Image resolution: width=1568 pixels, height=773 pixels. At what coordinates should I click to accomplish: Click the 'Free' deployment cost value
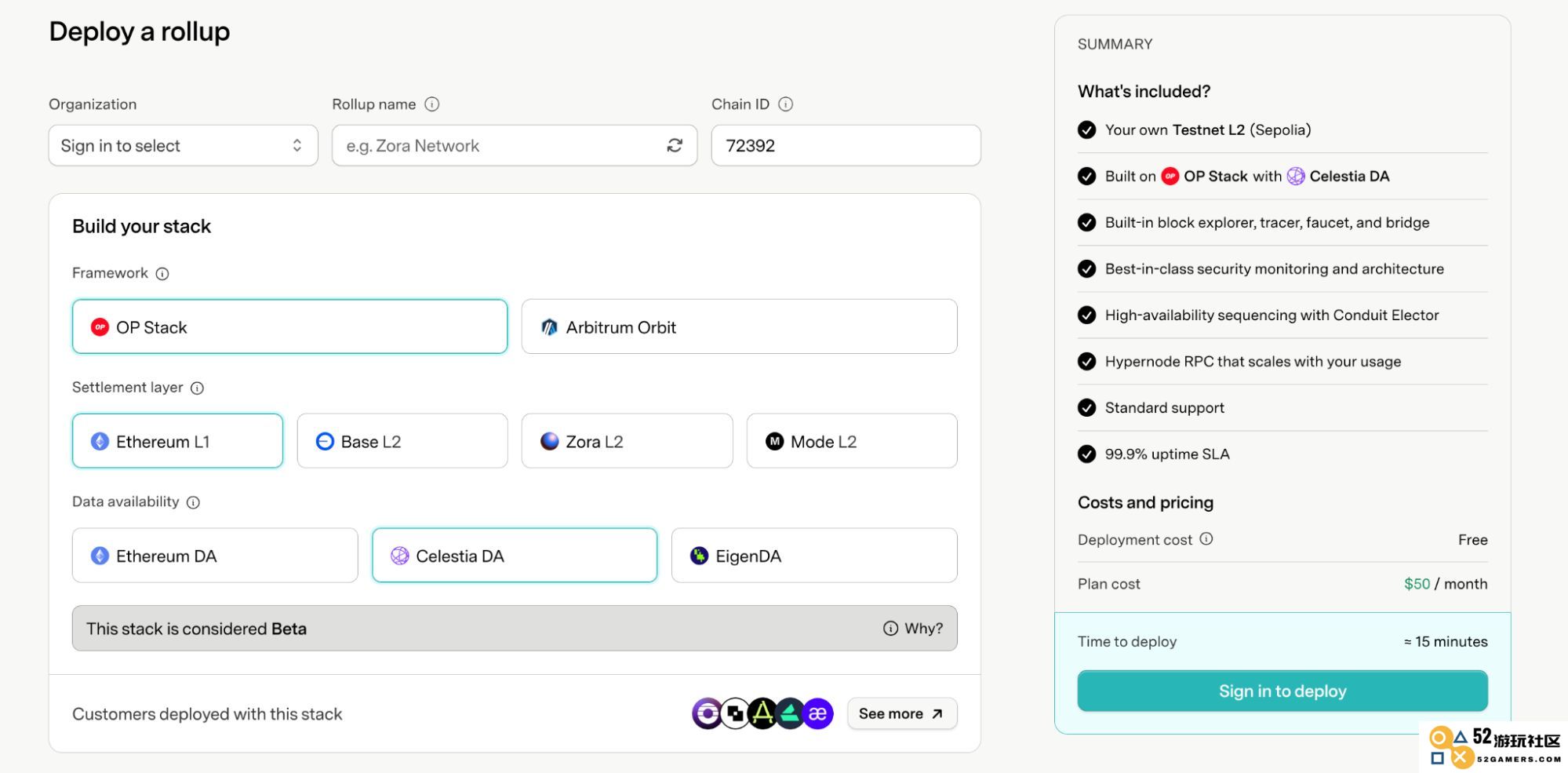coord(1473,539)
